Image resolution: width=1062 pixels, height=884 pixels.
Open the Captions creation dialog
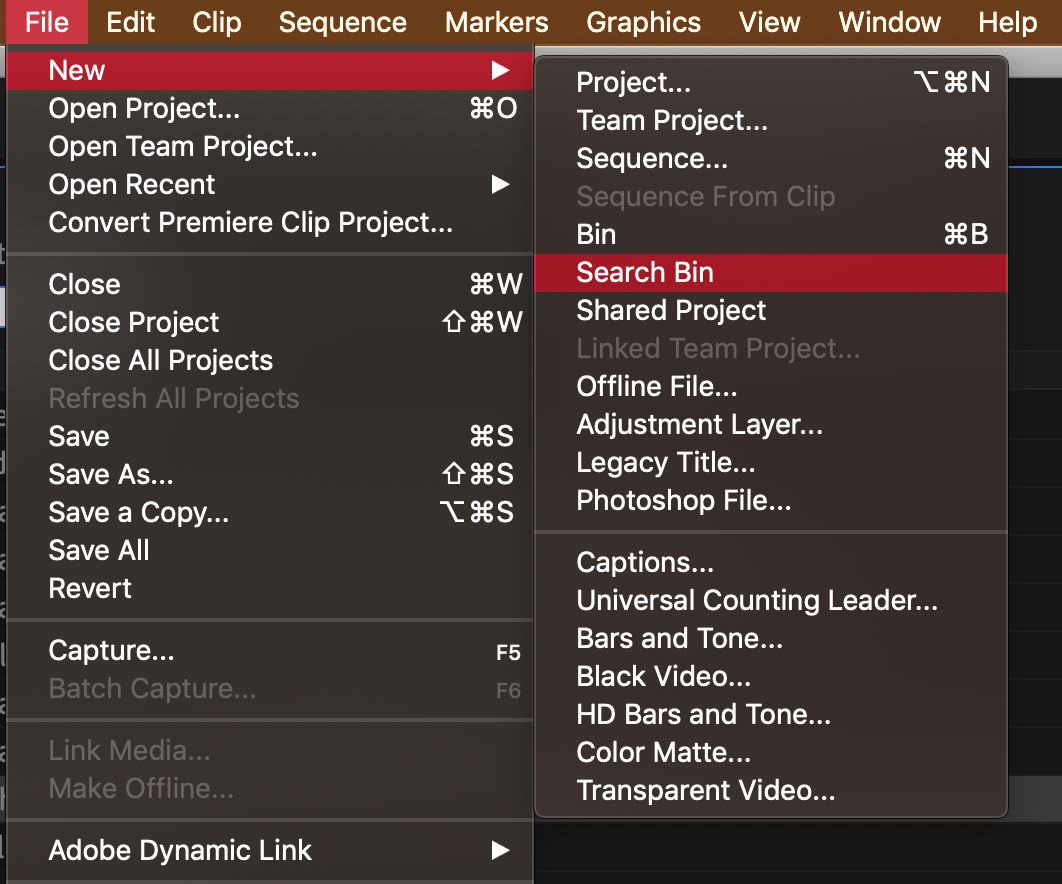tap(644, 562)
